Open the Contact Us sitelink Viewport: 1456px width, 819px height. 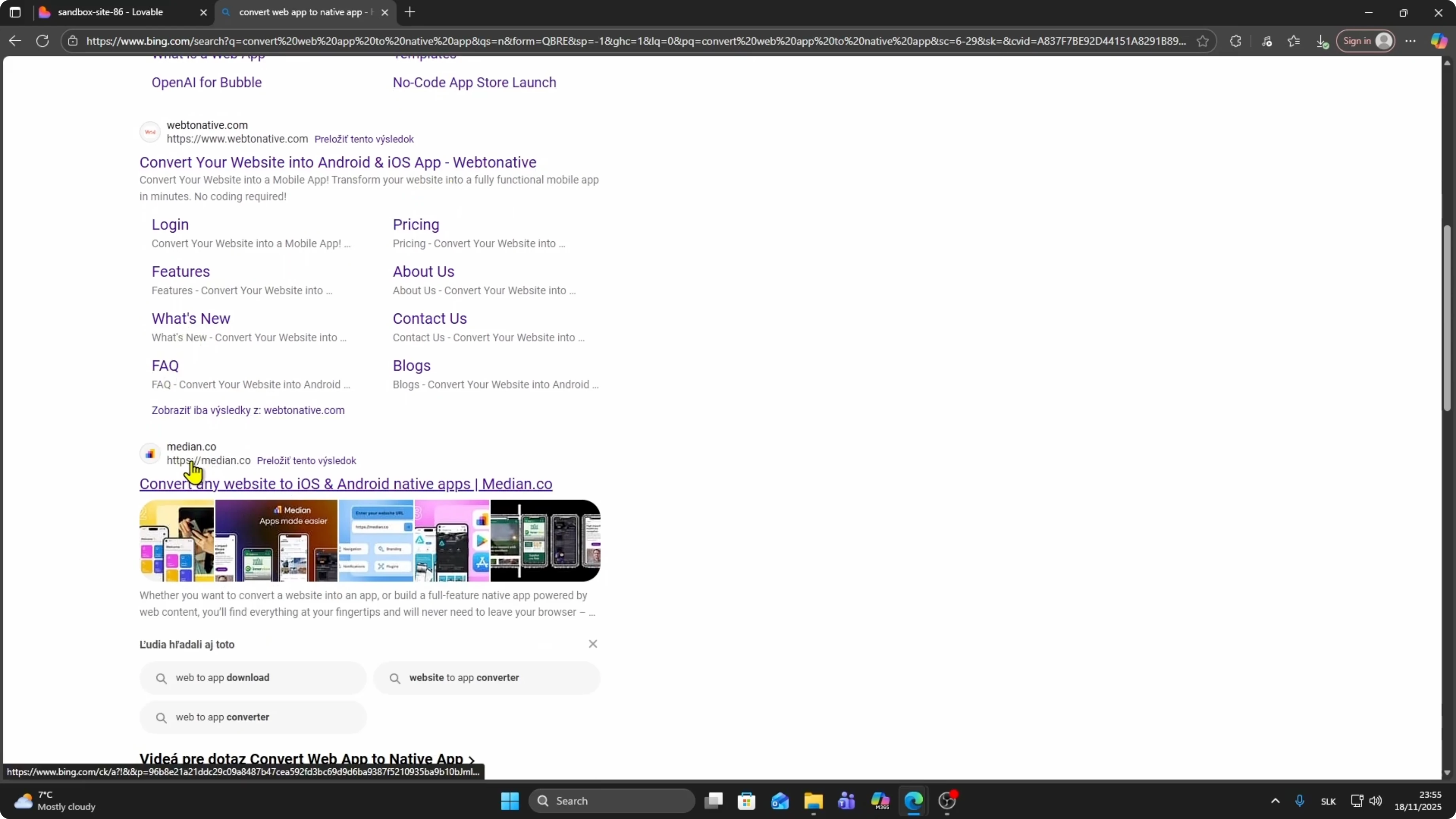pyautogui.click(x=430, y=318)
